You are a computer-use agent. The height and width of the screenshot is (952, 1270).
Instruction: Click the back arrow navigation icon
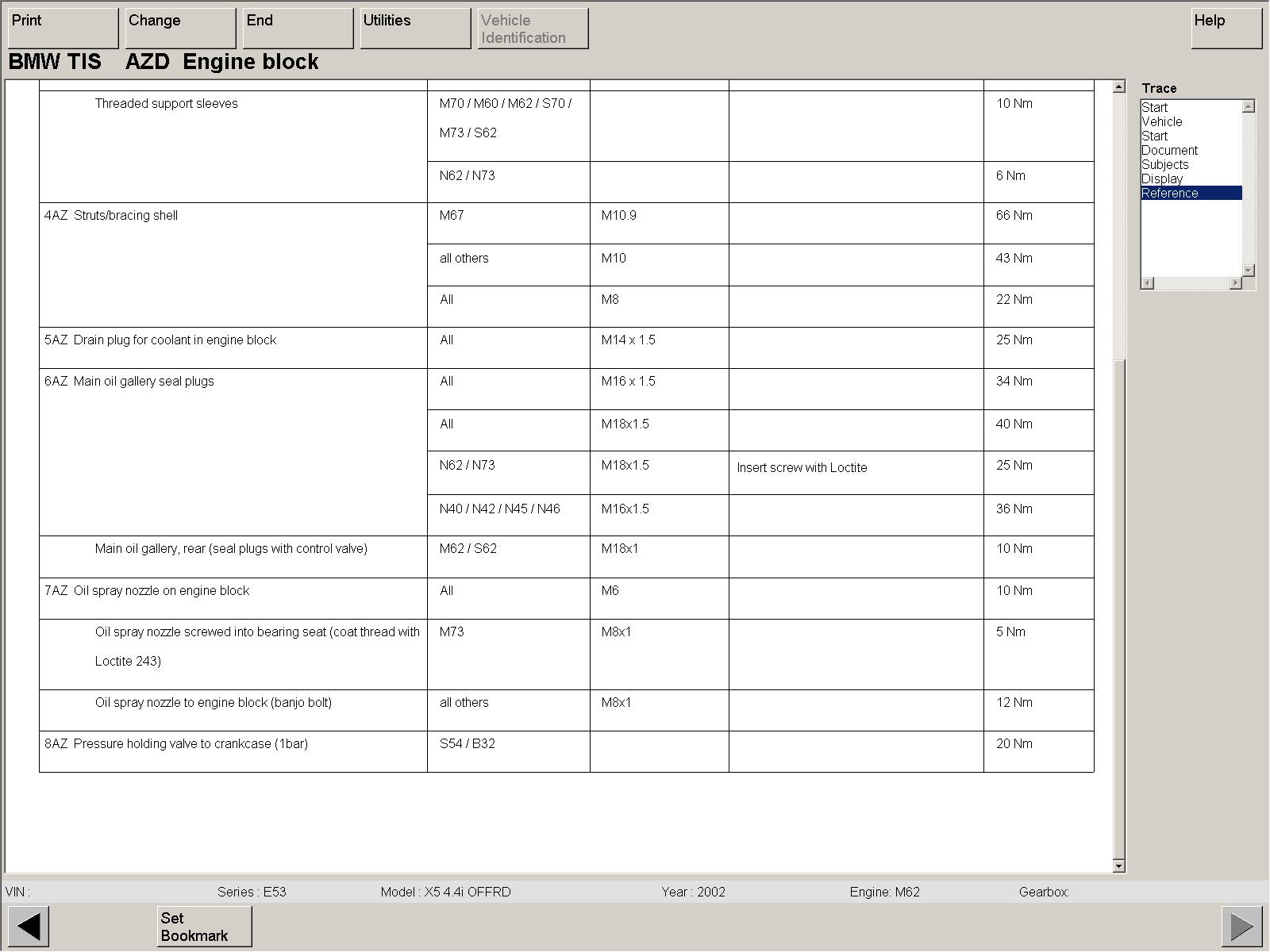[29, 926]
